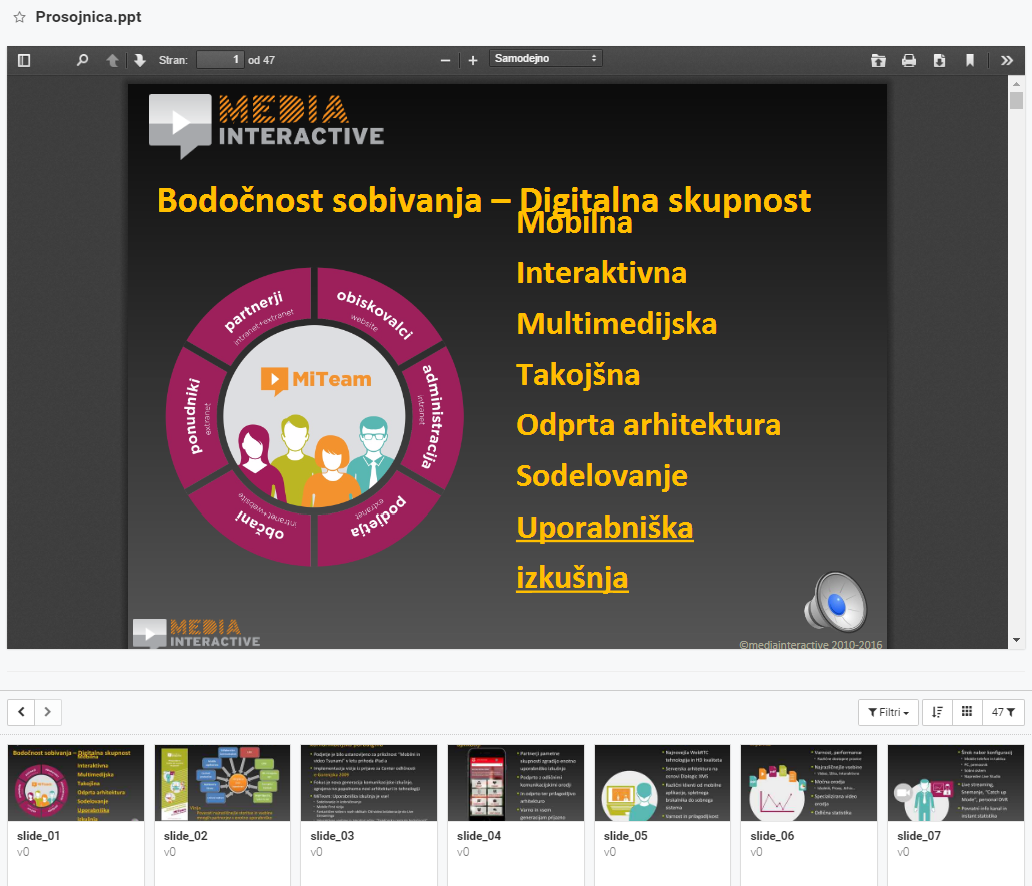Zoom out with the minus button

point(446,61)
